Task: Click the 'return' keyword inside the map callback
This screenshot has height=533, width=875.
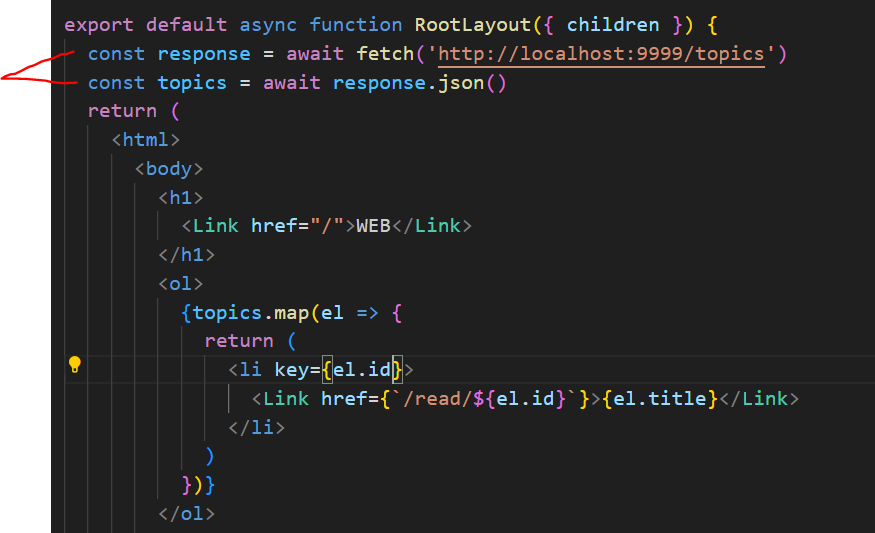Action: pos(239,341)
